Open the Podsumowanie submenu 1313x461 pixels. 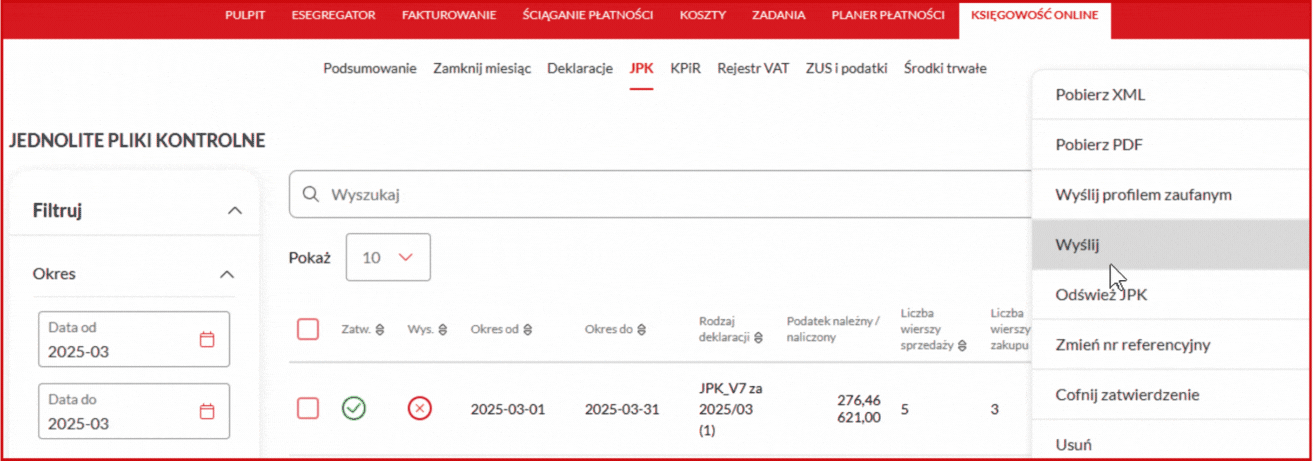tap(370, 69)
